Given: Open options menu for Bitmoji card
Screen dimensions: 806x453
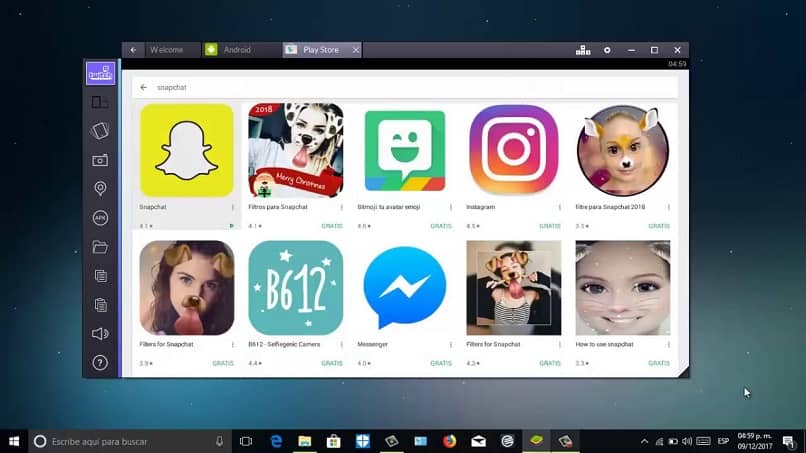Looking at the screenshot, I should [451, 207].
